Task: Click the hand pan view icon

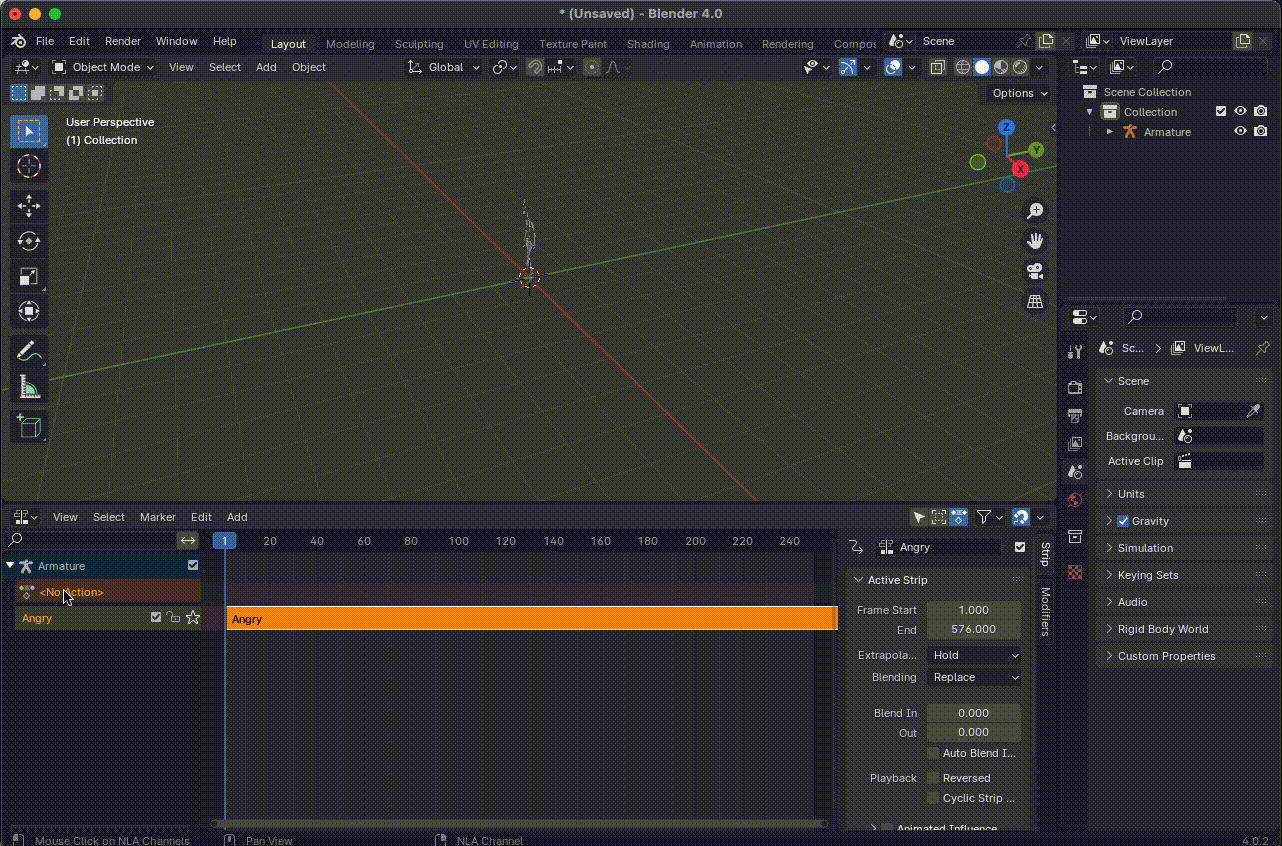Action: [1035, 241]
